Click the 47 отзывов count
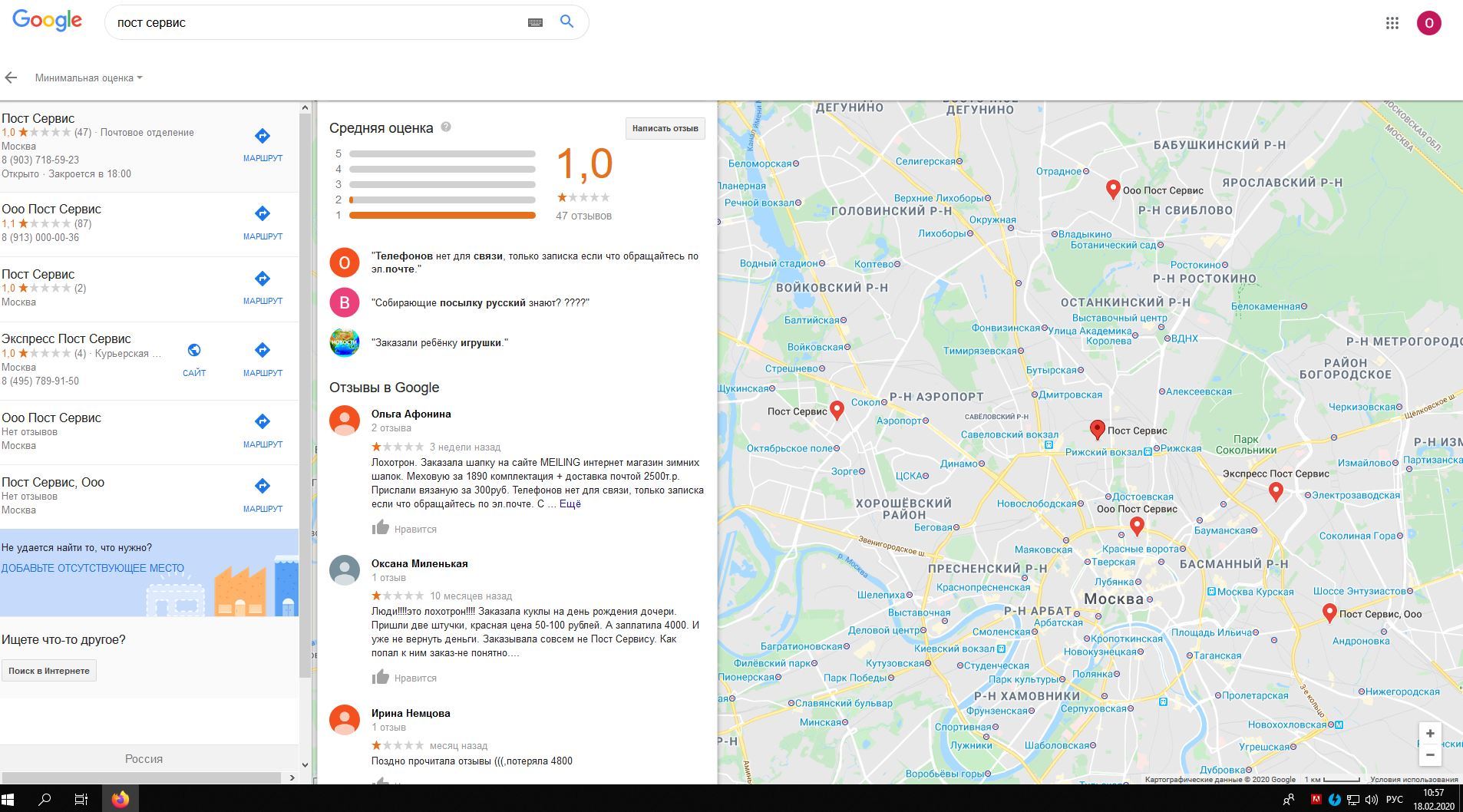 coord(583,216)
